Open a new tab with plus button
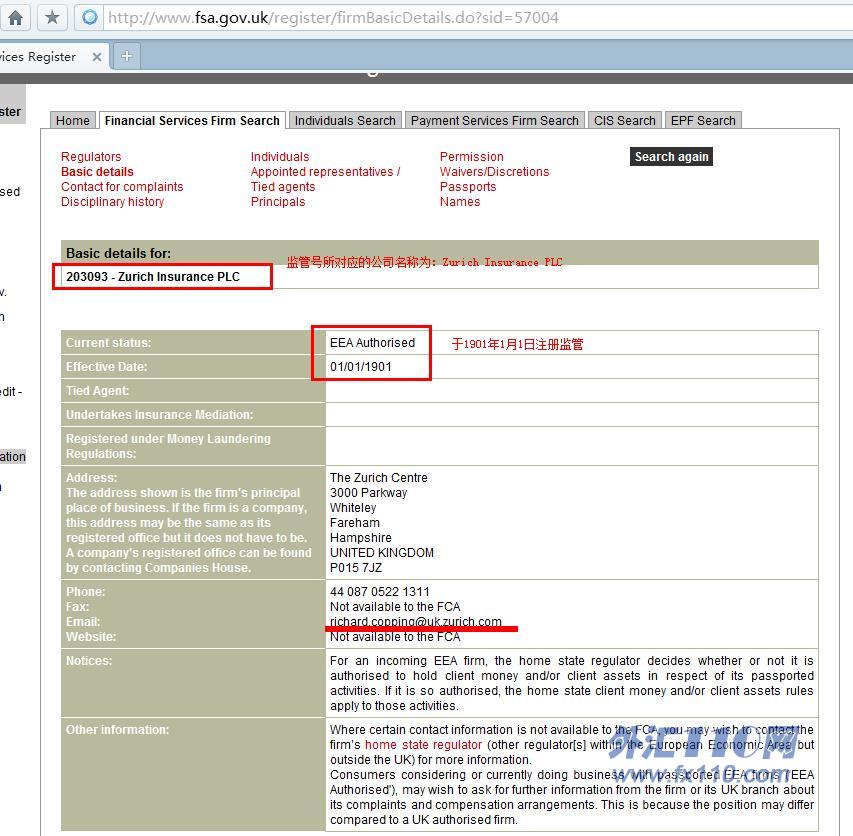This screenshot has height=836, width=853. [127, 56]
